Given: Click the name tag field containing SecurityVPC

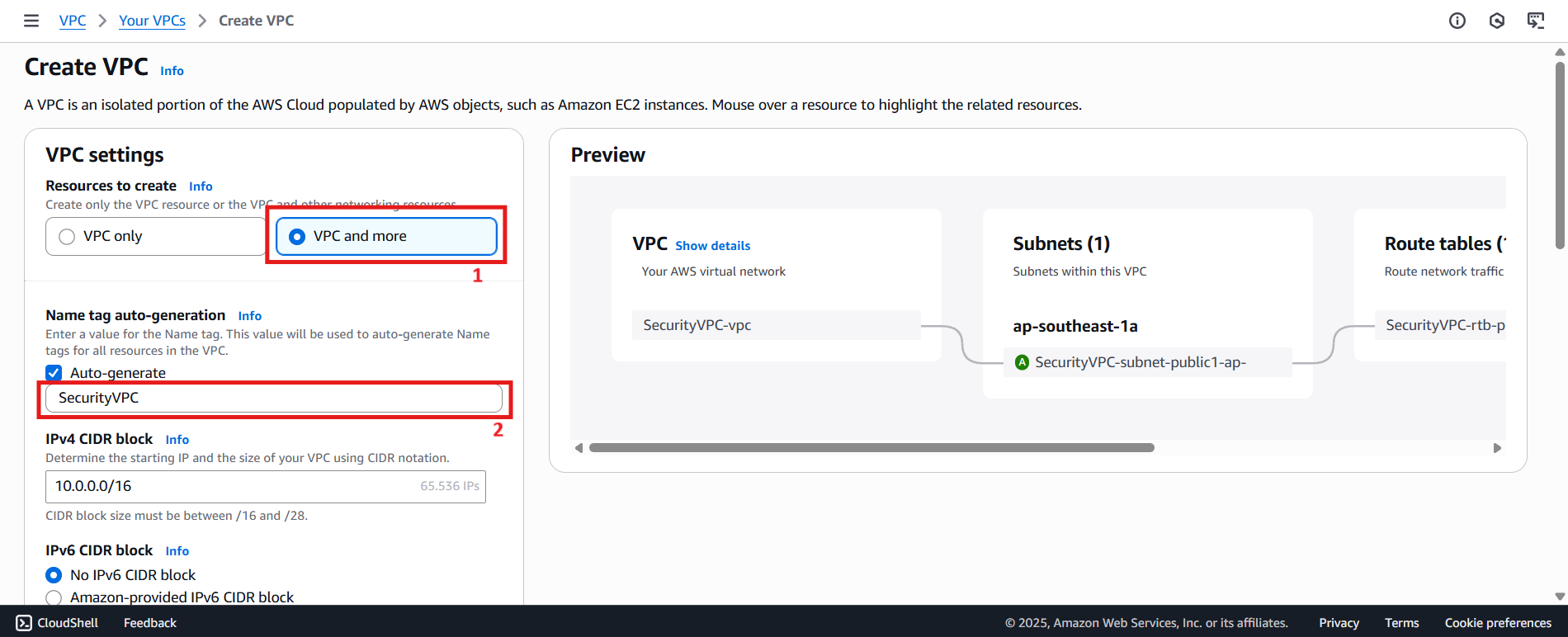Looking at the screenshot, I should 274,398.
